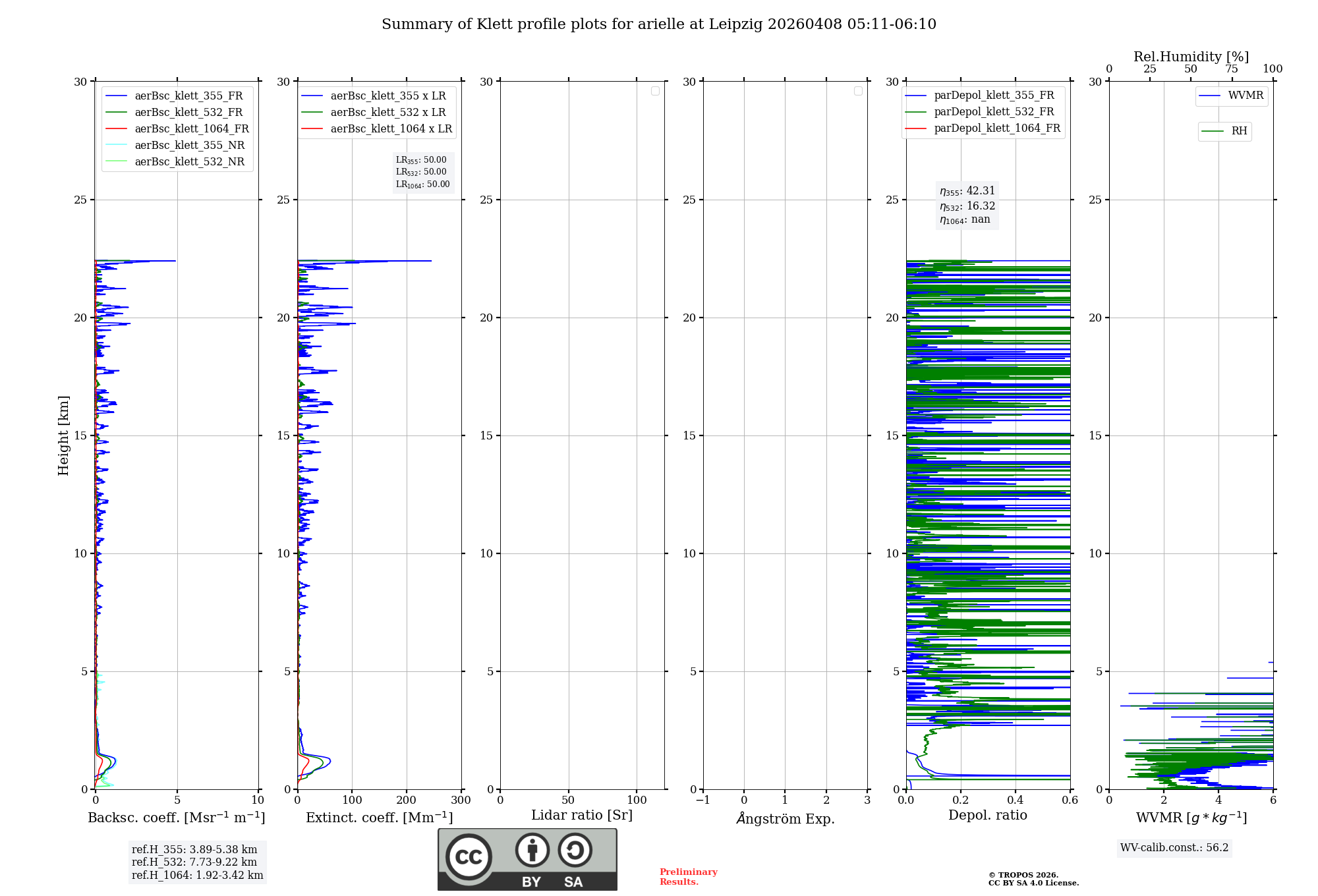This screenshot has height=896, width=1318.
Task: Click the blue WVMR legend line marker
Action: click(x=1210, y=96)
